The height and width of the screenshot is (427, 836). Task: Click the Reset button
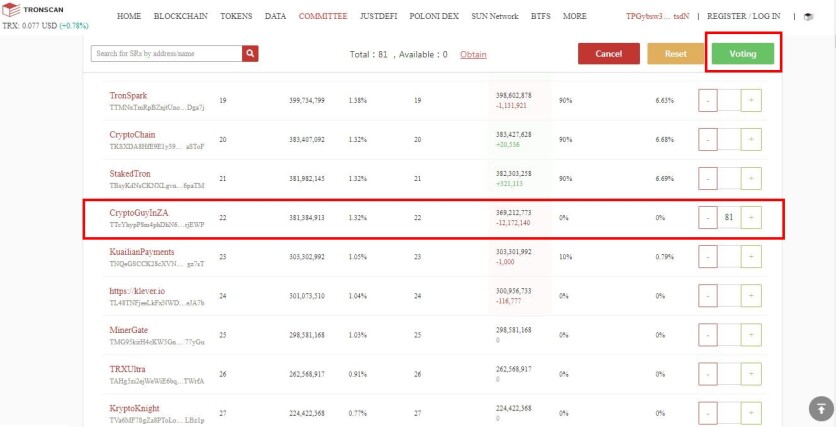click(x=676, y=54)
